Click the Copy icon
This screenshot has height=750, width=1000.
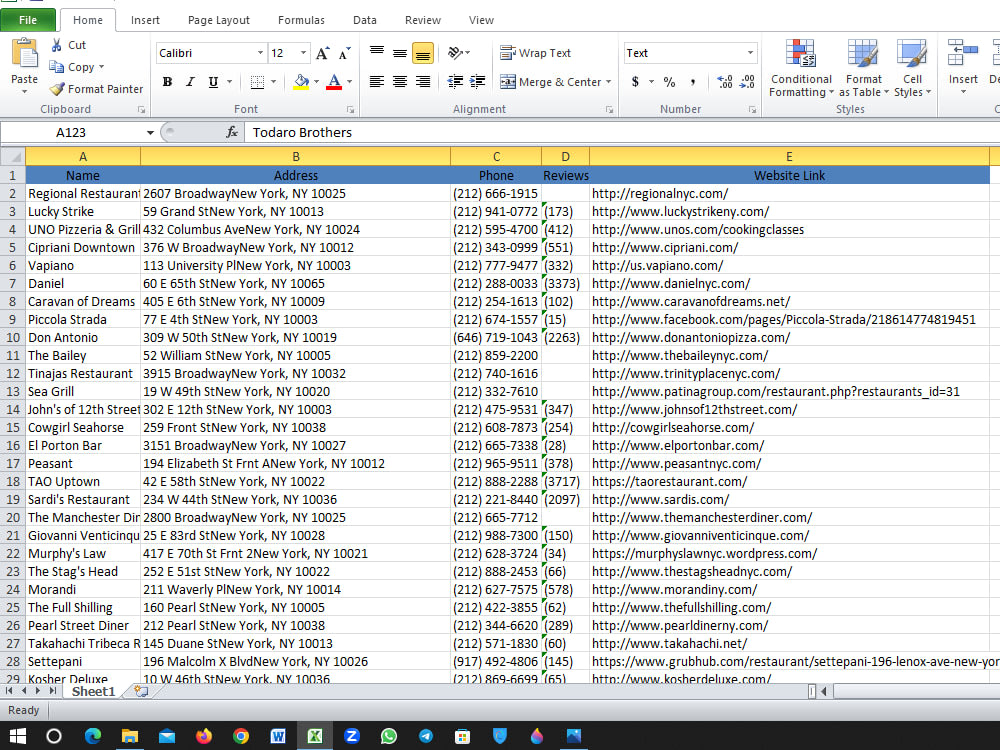click(x=57, y=67)
